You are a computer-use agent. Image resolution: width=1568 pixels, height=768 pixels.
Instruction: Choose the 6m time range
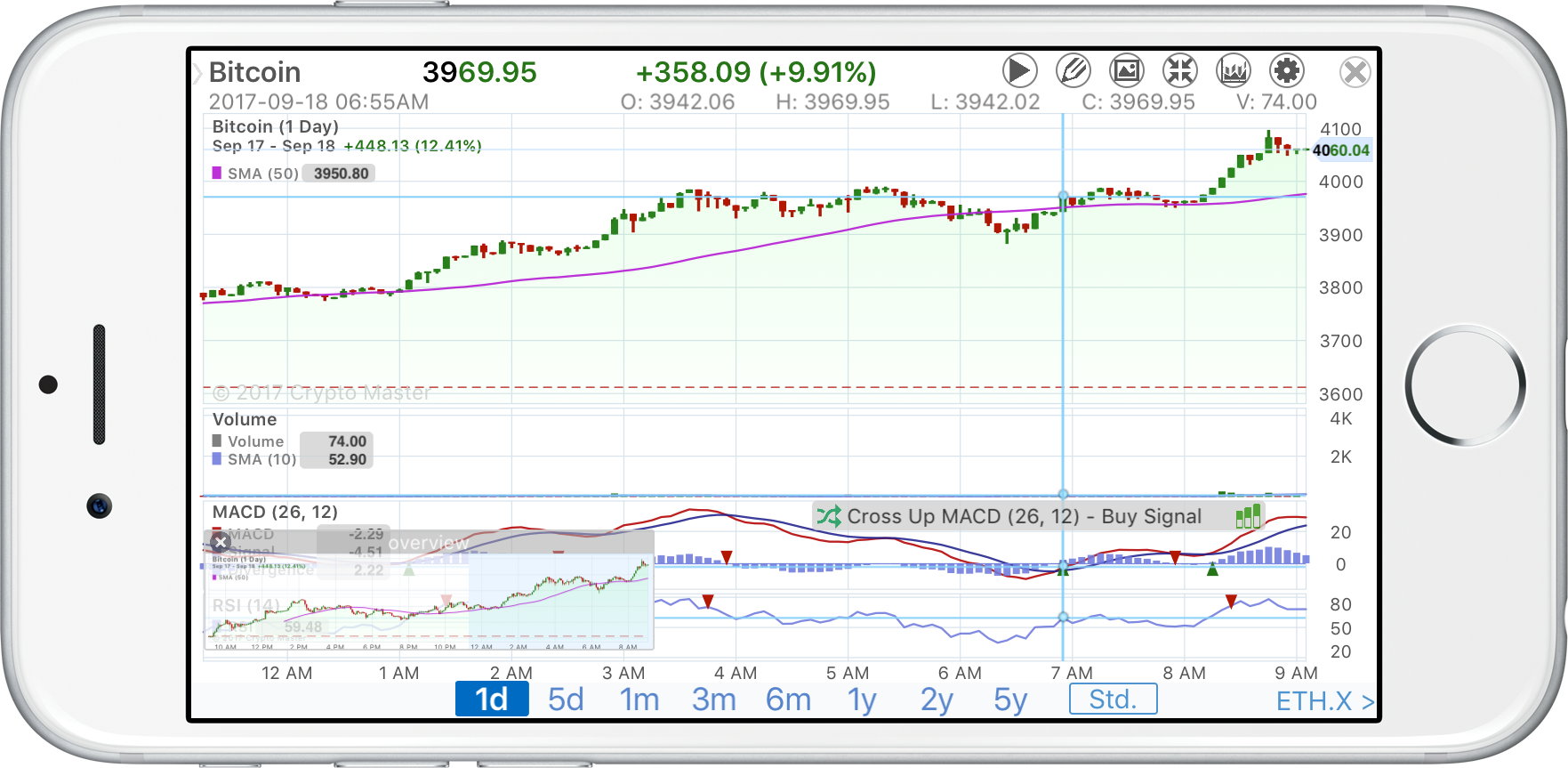coord(789,699)
